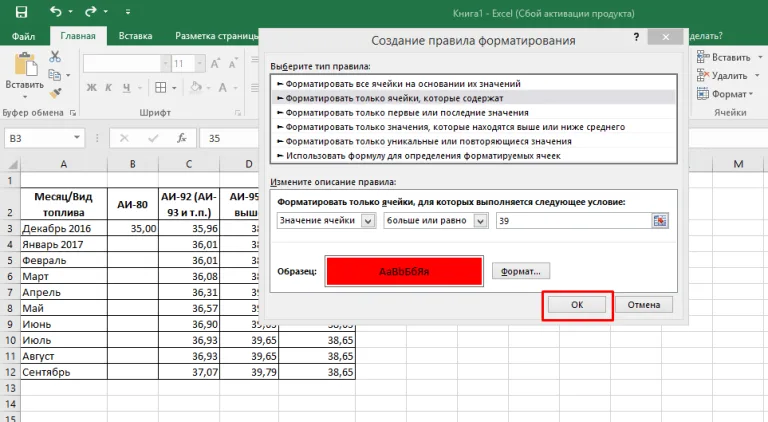Customize the Quick Access Toolbar

coord(128,12)
